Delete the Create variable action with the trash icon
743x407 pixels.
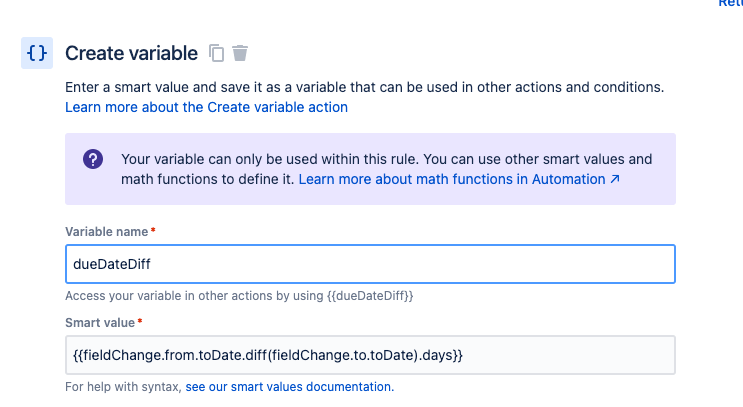point(240,53)
